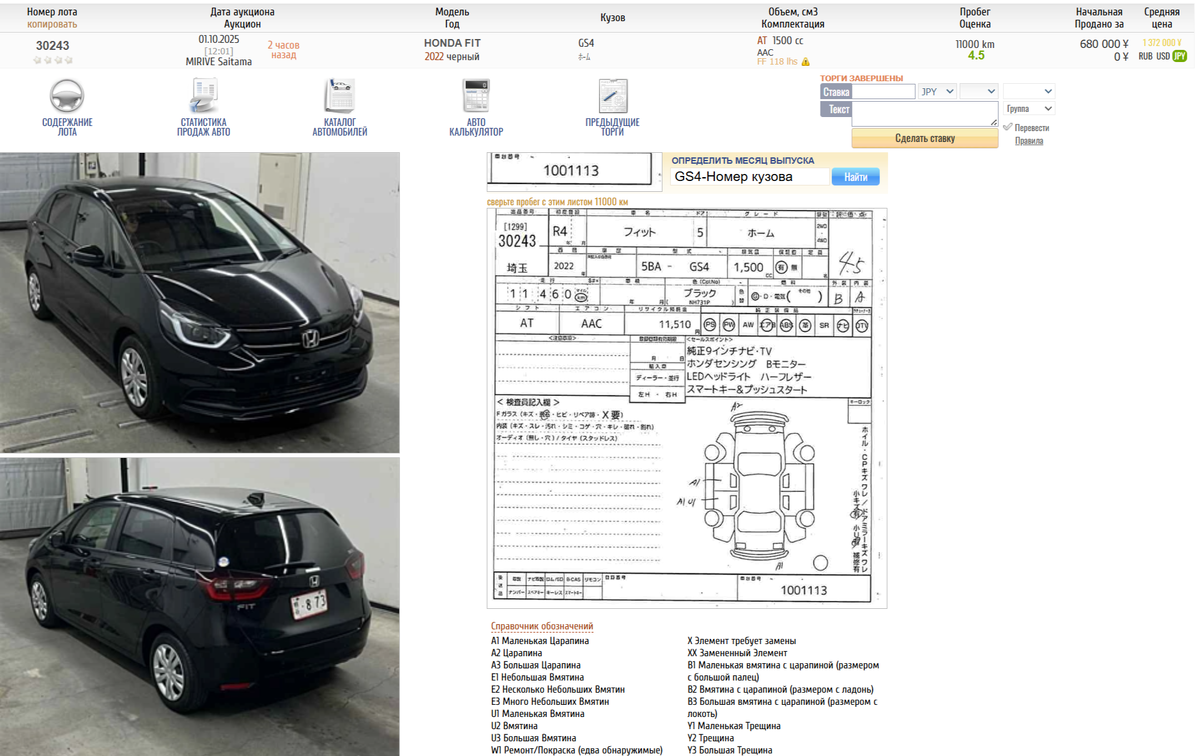This screenshot has width=1200, height=756.
Task: Click the rating stars under lot 30243
Action: pos(52,60)
